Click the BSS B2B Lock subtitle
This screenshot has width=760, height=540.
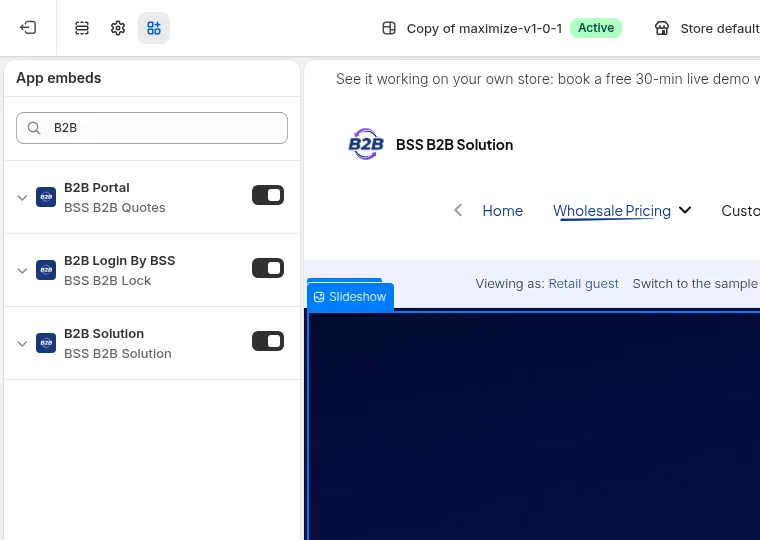pyautogui.click(x=107, y=281)
